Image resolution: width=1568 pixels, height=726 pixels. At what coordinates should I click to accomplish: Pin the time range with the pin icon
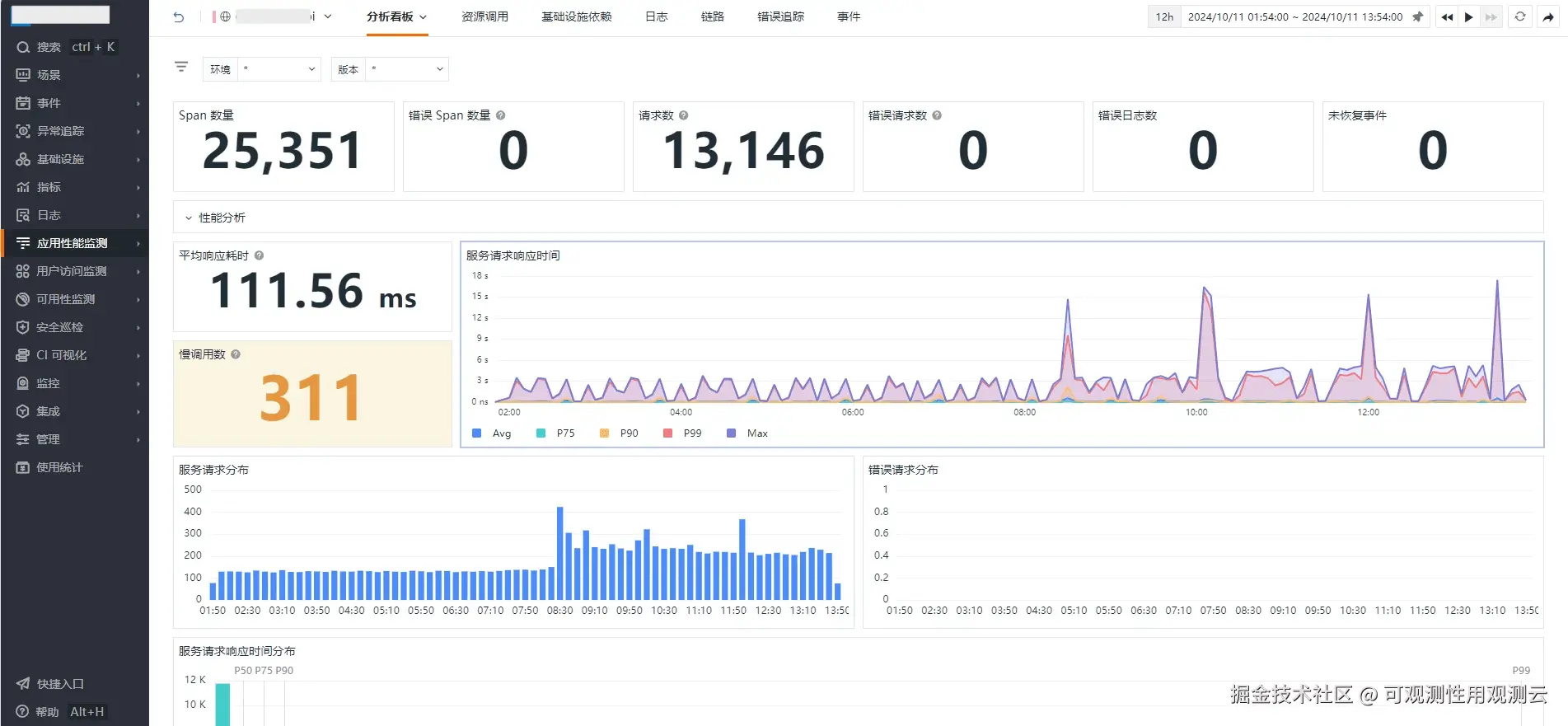[x=1417, y=16]
